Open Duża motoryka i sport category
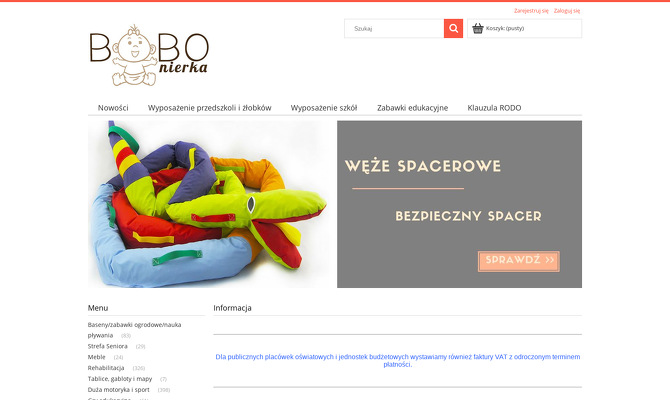 click(118, 390)
